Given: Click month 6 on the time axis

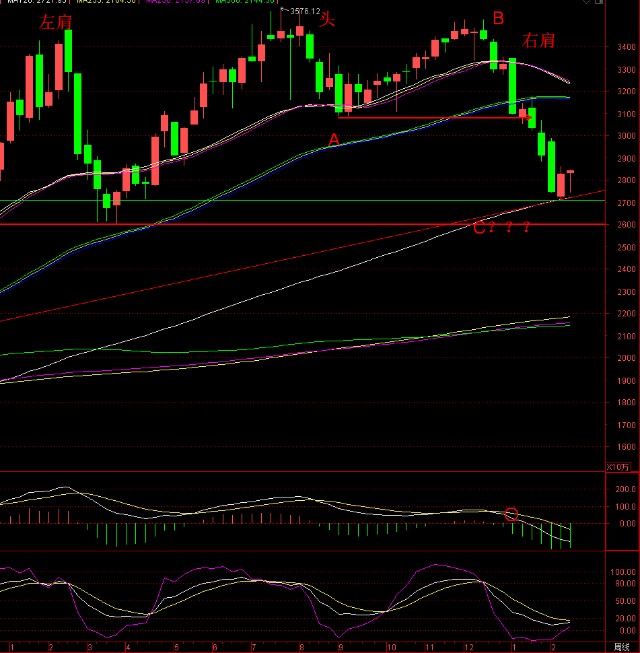Looking at the screenshot, I should 215,647.
